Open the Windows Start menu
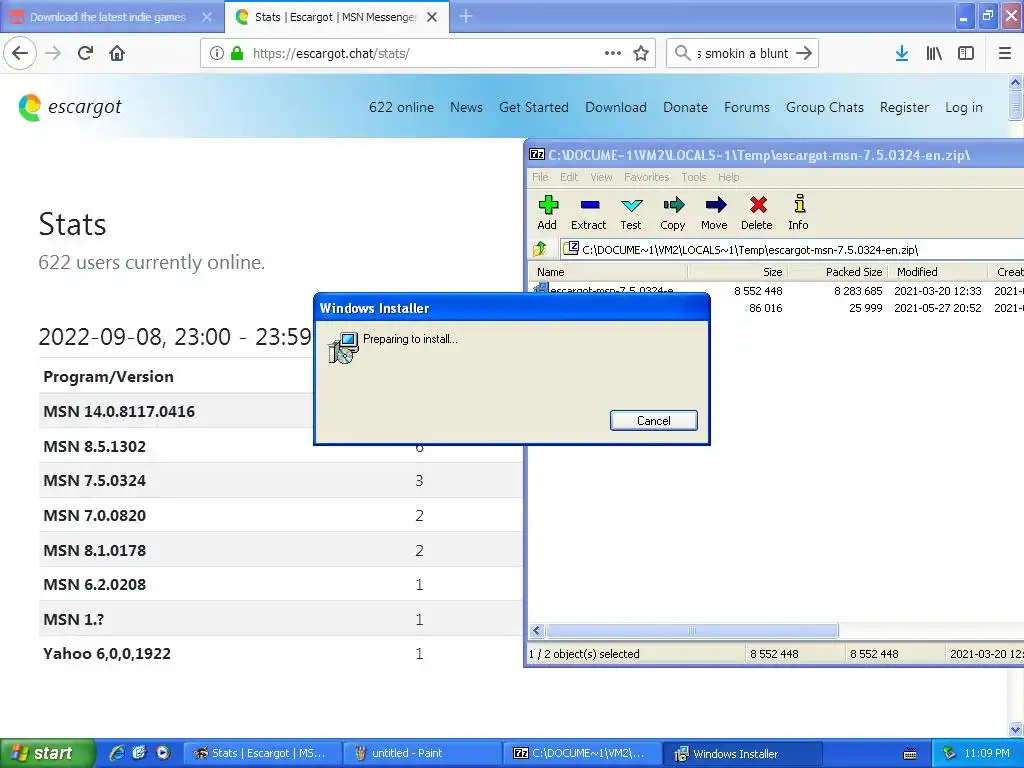 (47, 753)
